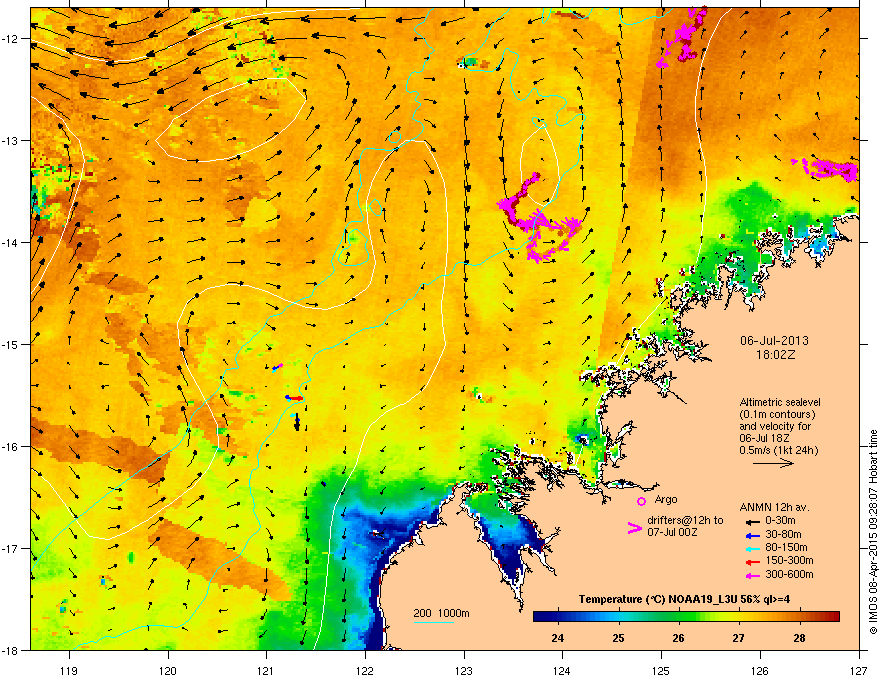Viewport: 880px width, 680px height.
Task: Click the blue 30-80m legend arrow
Action: click(x=752, y=535)
